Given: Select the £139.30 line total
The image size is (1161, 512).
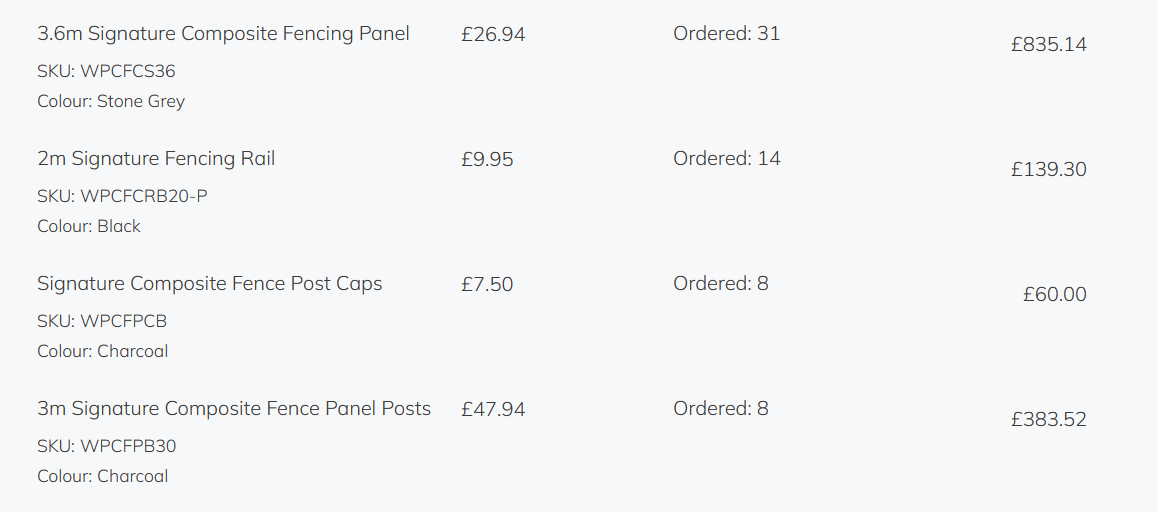Looking at the screenshot, I should click(x=1048, y=170).
